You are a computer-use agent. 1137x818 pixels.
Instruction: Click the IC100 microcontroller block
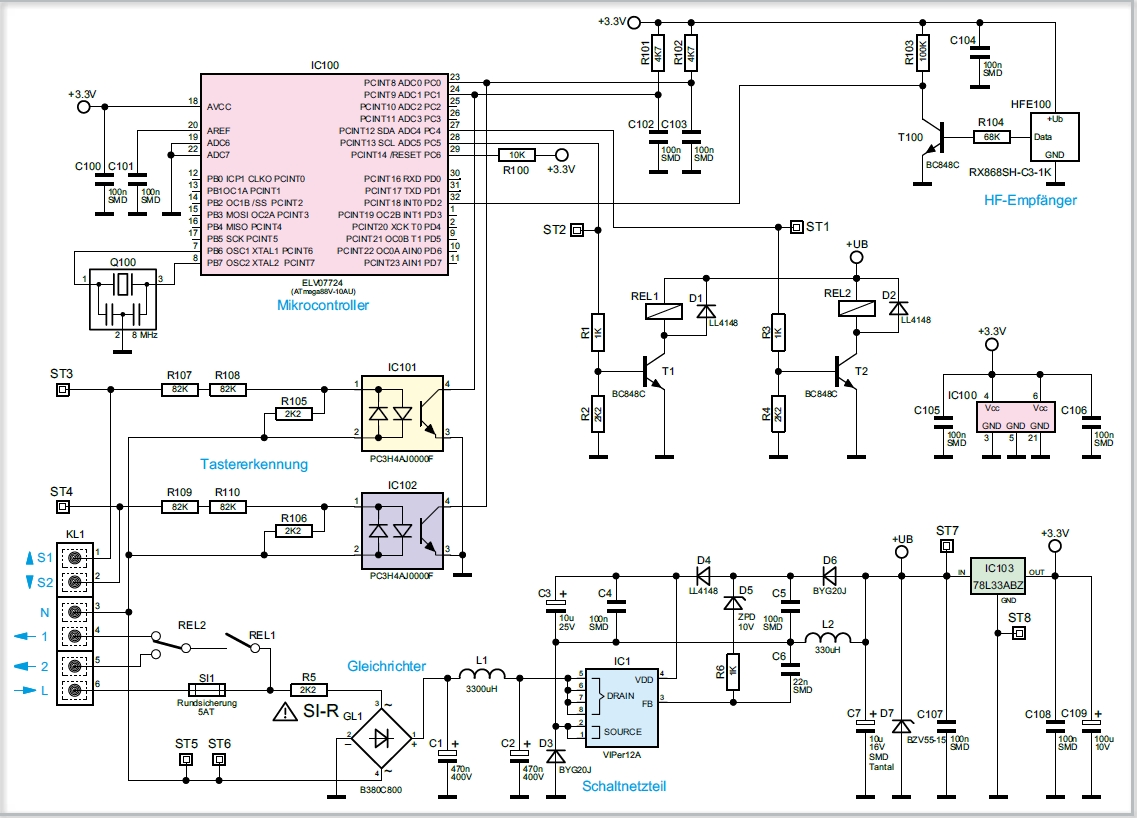click(324, 174)
